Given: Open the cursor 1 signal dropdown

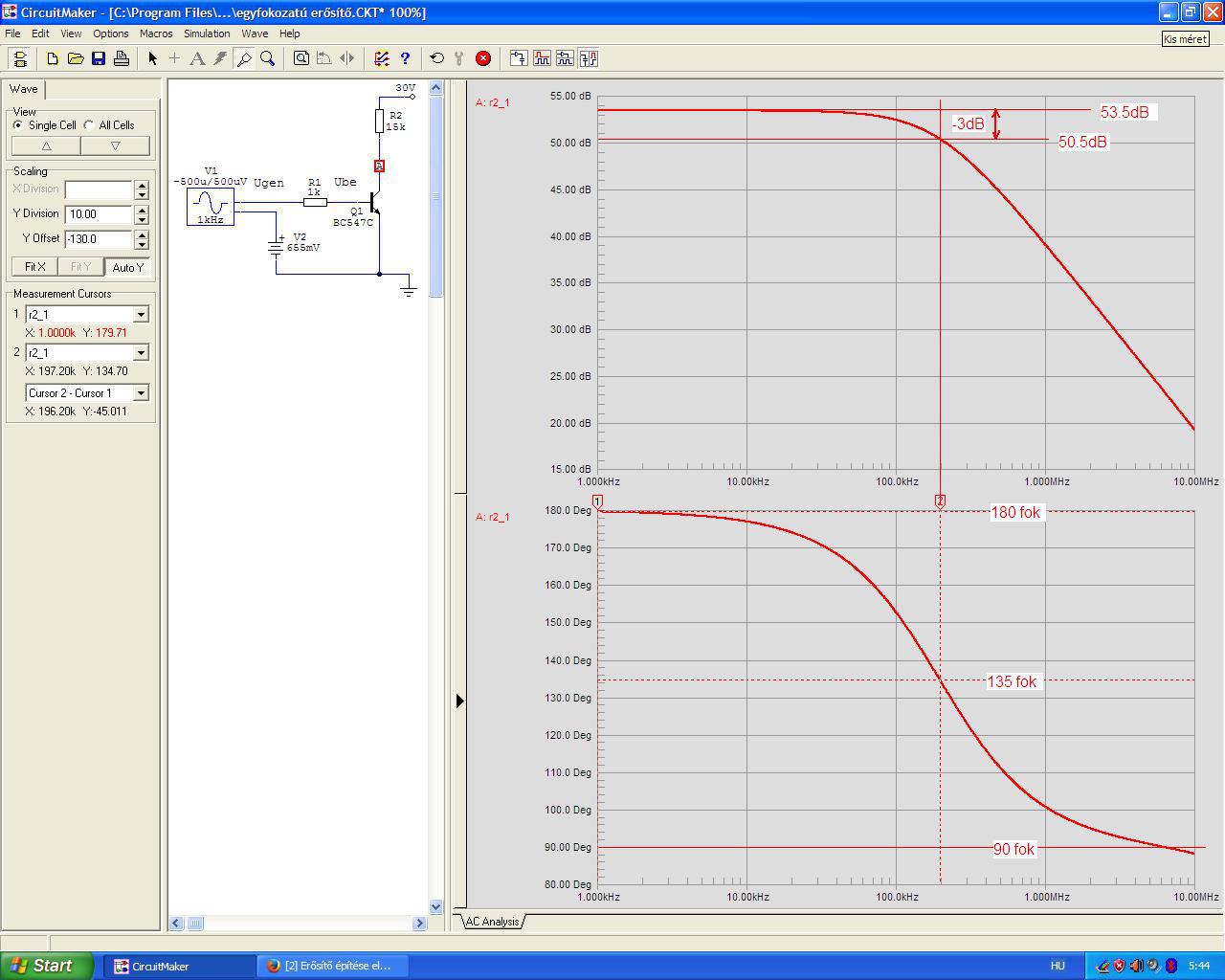Looking at the screenshot, I should click(x=141, y=314).
